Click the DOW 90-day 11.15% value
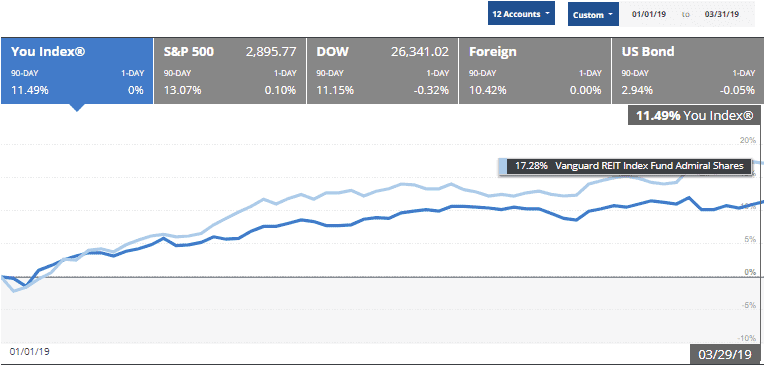This screenshot has height=365, width=764. tap(335, 90)
